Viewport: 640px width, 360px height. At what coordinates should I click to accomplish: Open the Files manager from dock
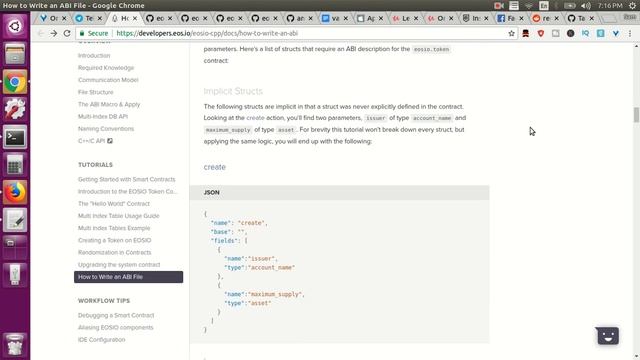[15, 54]
